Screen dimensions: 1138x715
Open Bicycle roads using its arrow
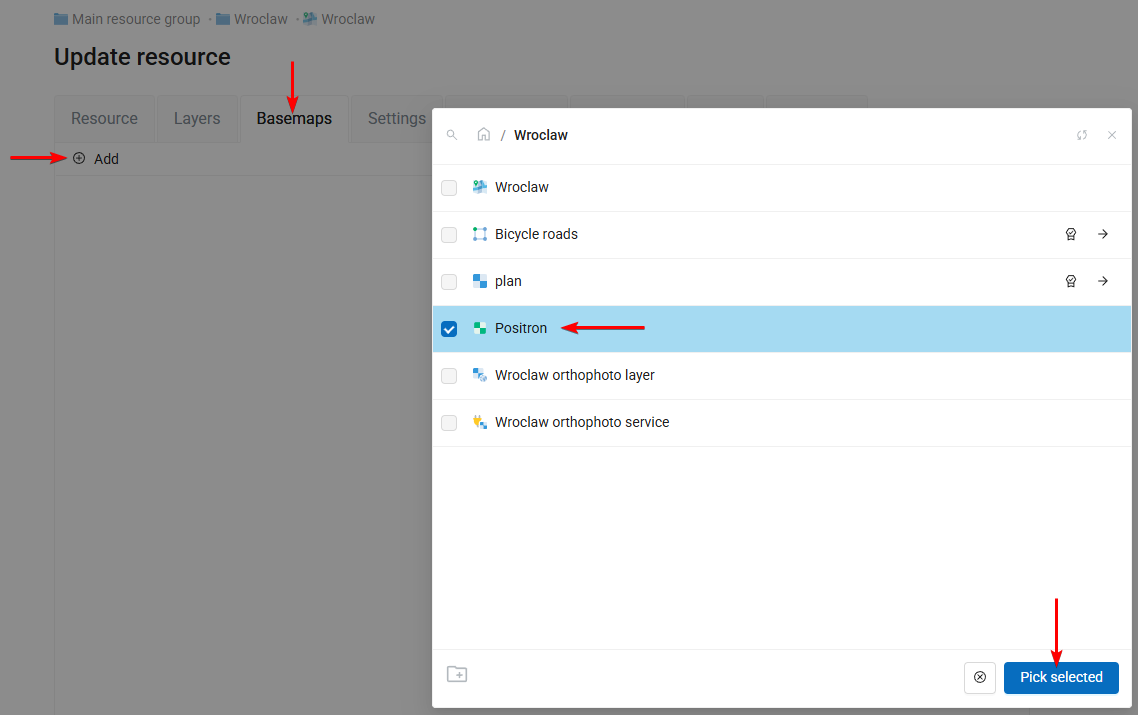click(x=1103, y=234)
